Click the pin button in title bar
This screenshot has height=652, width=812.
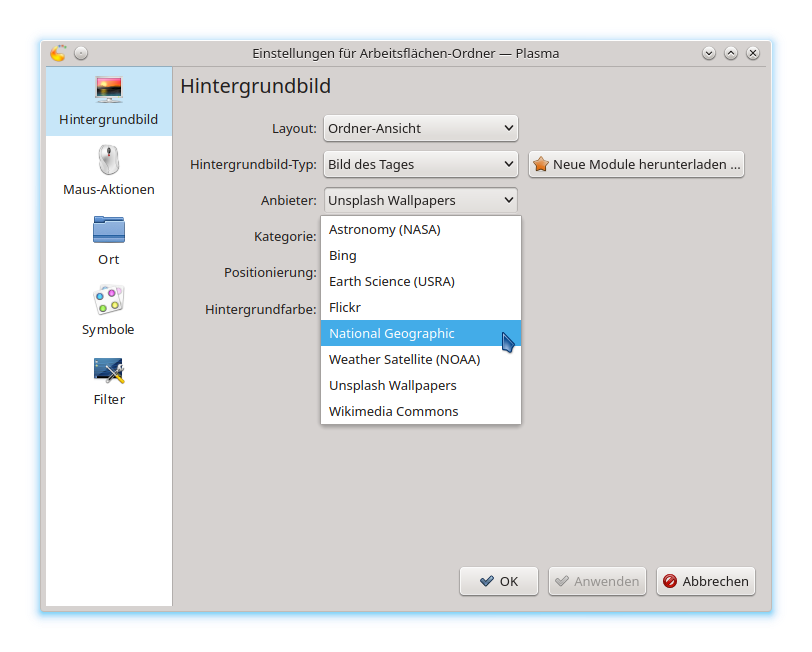[81, 53]
